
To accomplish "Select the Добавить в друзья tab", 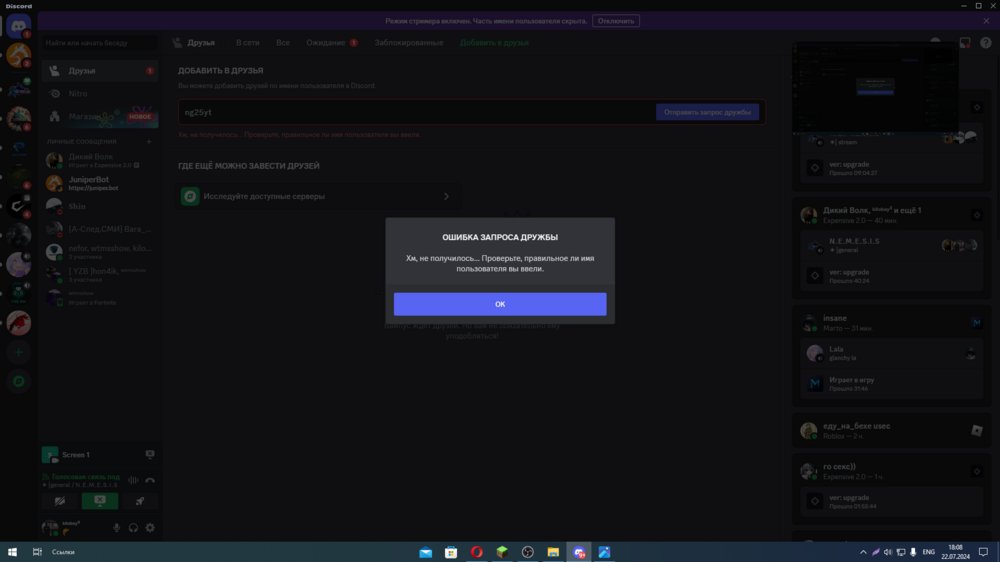I will tap(494, 43).
